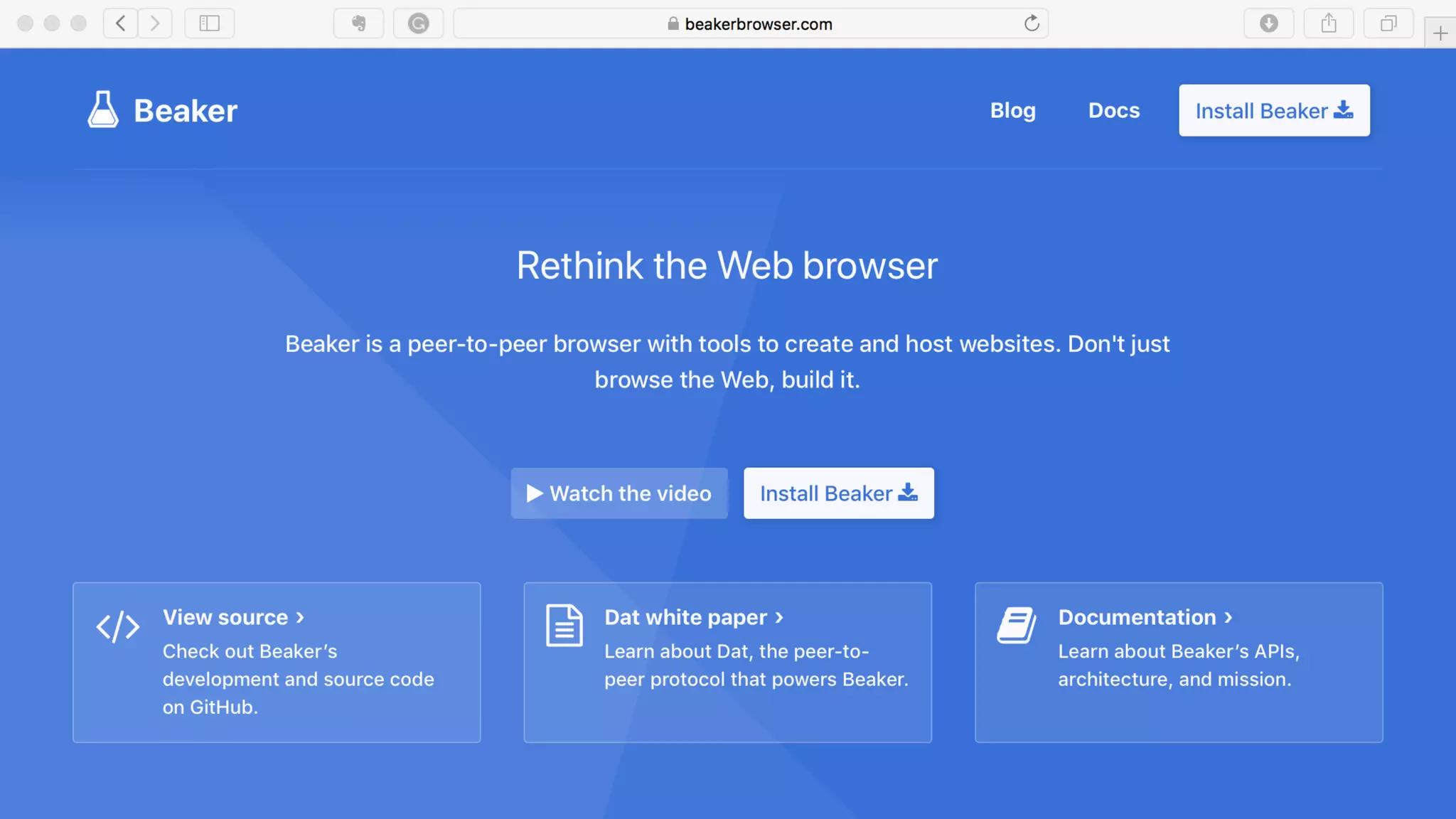Screen dimensions: 1456x819
Task: Open the Docs navigation link
Action: pyautogui.click(x=1113, y=110)
